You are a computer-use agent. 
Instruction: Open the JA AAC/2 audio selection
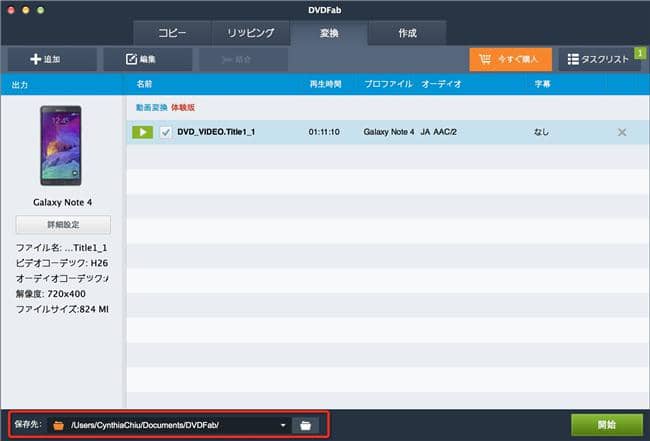[x=439, y=132]
